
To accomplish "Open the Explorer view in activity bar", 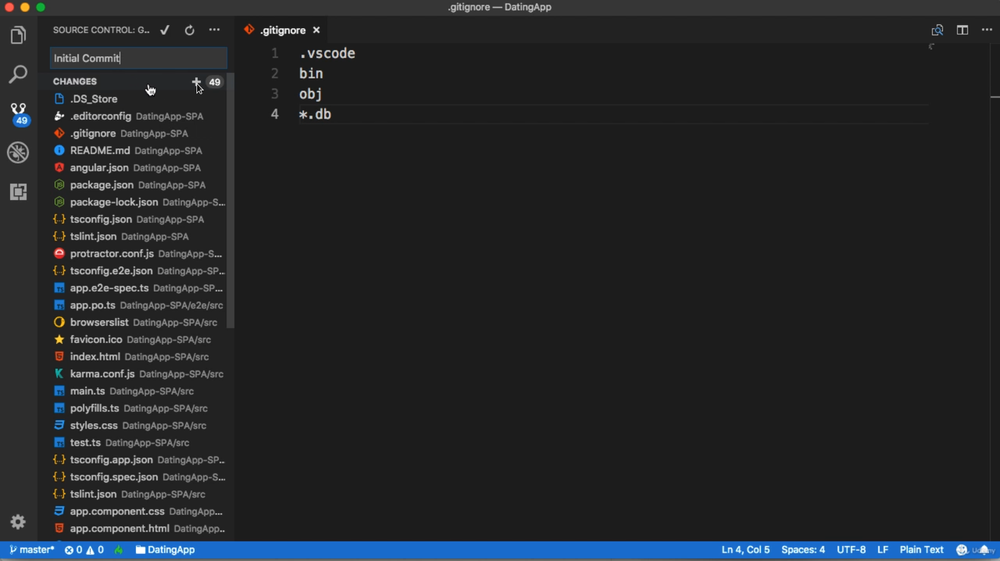I will tap(18, 35).
